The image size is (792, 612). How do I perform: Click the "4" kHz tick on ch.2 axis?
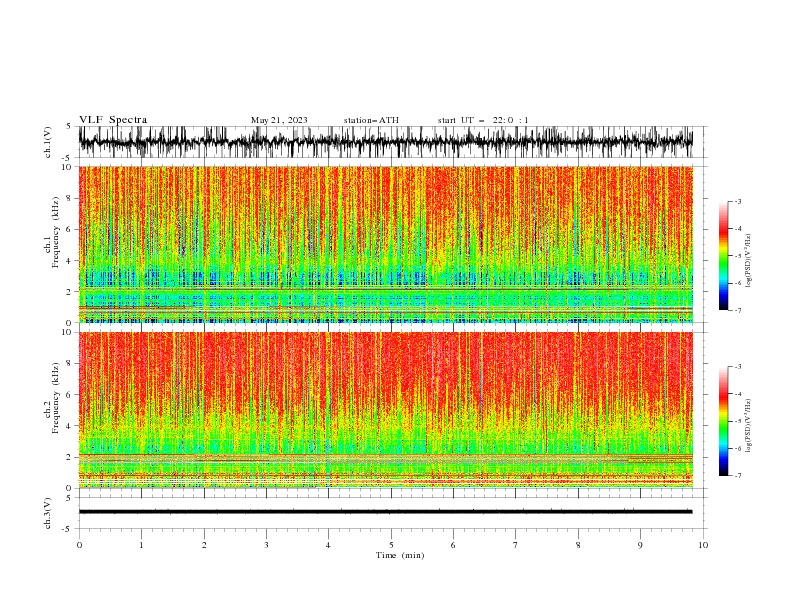[69, 426]
